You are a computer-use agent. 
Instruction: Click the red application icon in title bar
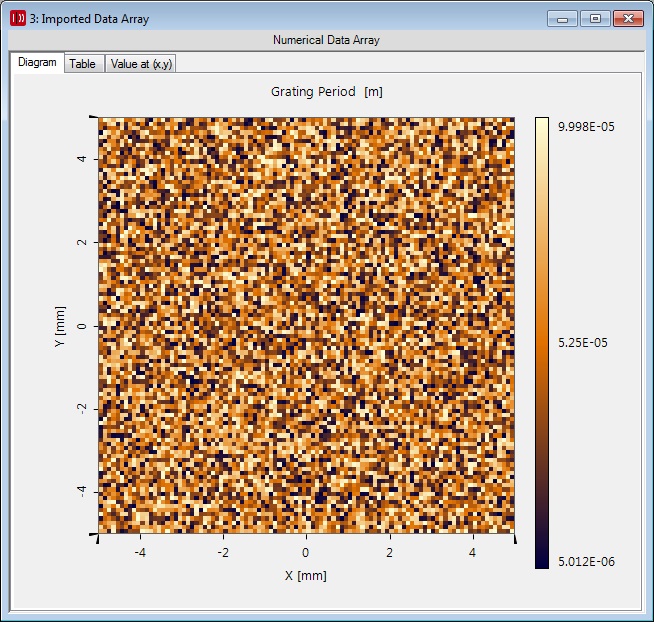click(x=18, y=18)
